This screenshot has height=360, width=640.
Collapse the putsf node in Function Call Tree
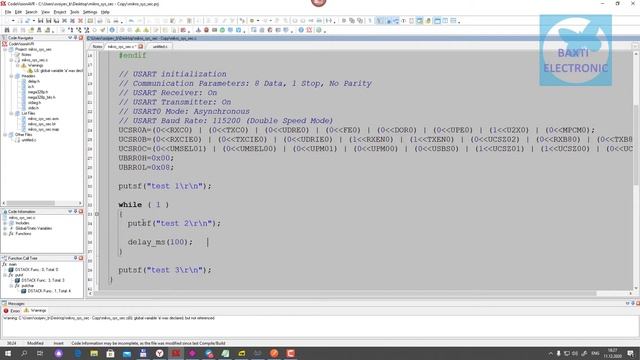tap(5, 275)
